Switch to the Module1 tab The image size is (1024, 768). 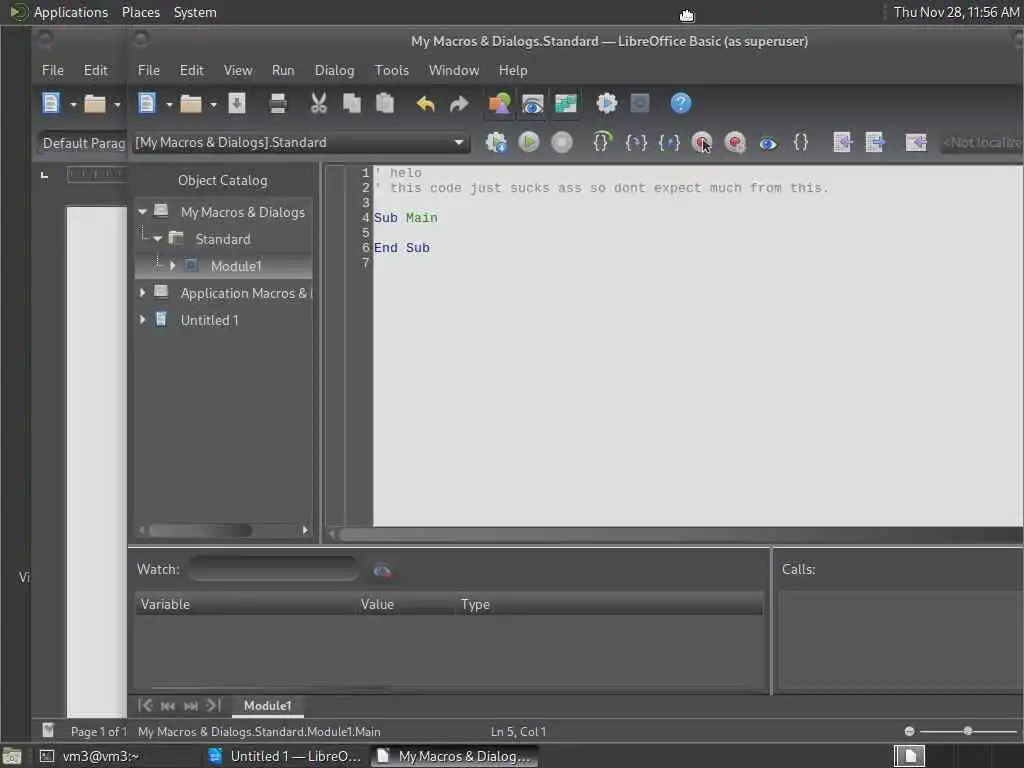267,705
